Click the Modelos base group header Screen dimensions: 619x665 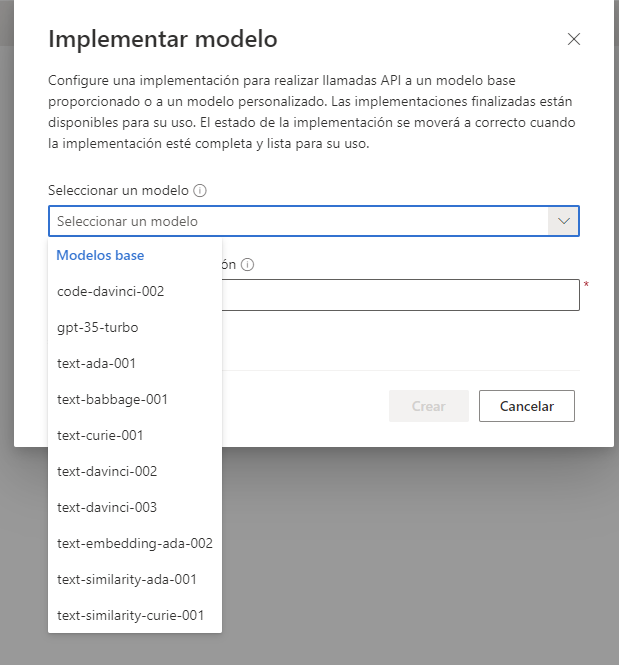(x=100, y=255)
